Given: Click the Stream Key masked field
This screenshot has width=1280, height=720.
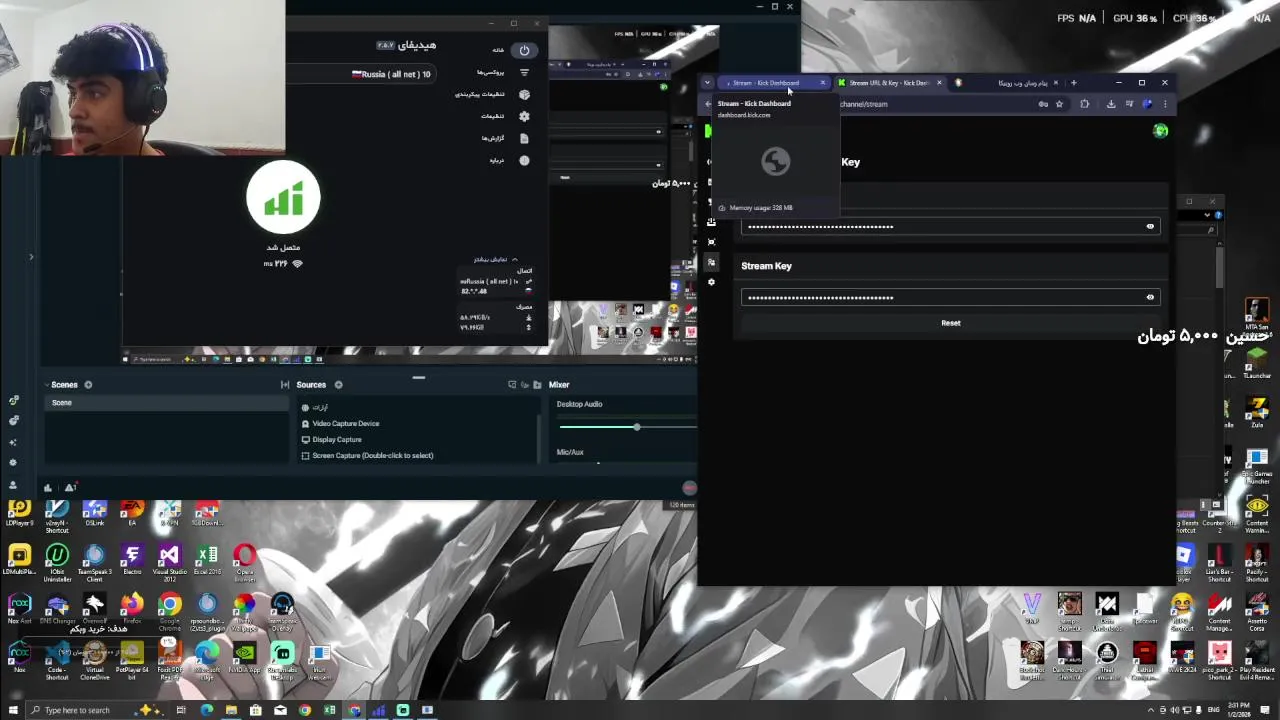Looking at the screenshot, I should pos(950,297).
